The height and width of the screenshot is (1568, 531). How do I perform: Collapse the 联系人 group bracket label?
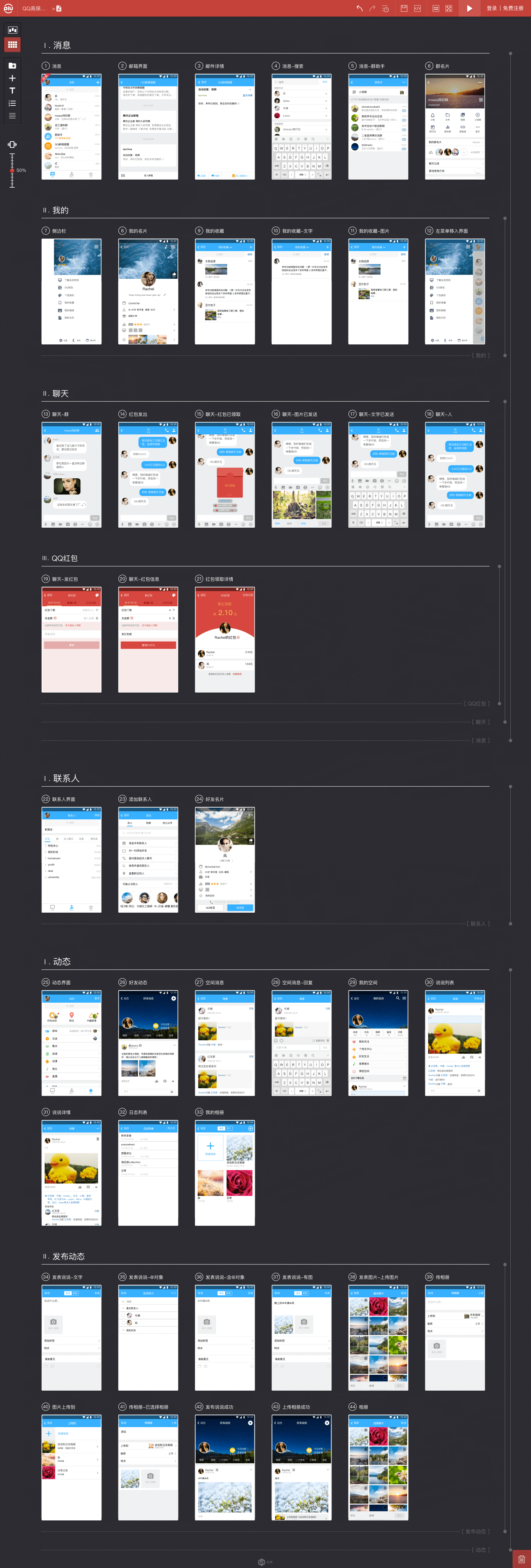click(x=479, y=923)
